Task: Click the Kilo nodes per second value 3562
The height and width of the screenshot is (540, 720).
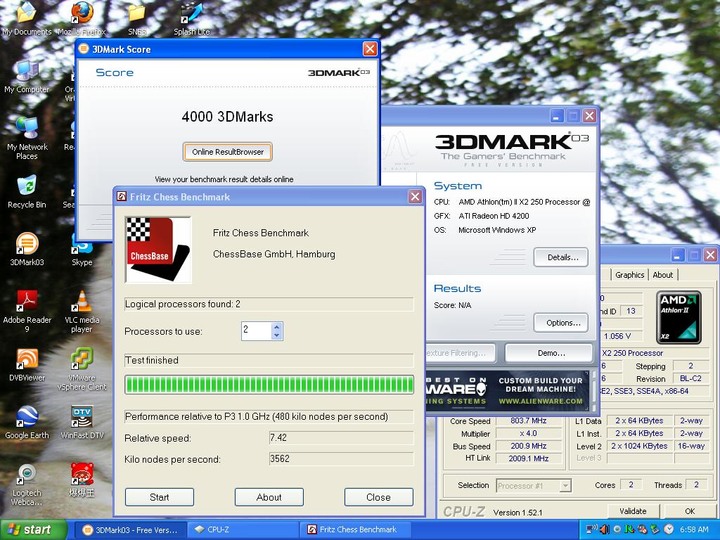Action: click(341, 459)
